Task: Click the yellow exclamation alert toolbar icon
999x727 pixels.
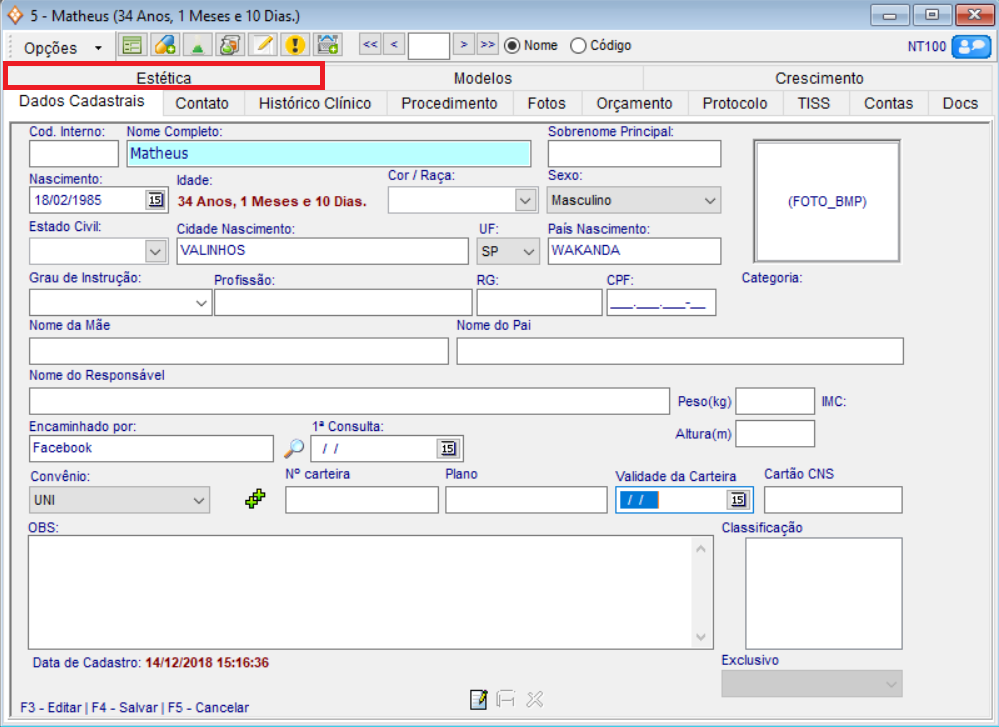Action: pos(294,45)
